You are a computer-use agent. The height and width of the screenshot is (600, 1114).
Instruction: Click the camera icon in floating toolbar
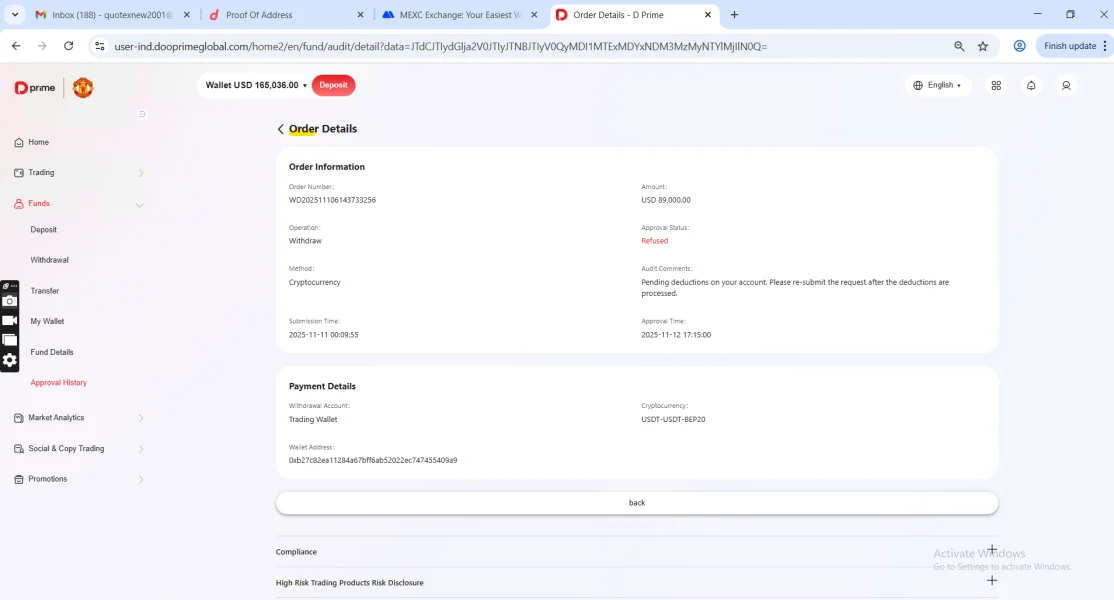tap(10, 301)
